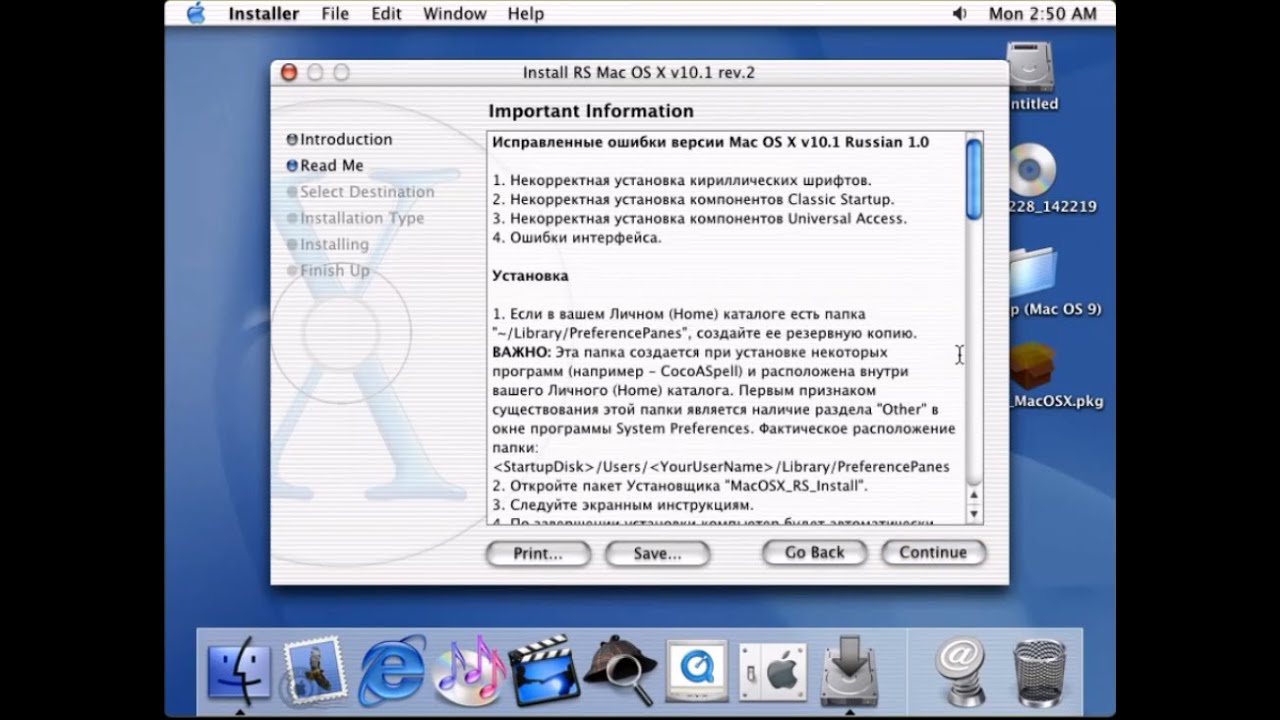Launch Mail from the Dock
1280x720 pixels.
pos(314,669)
